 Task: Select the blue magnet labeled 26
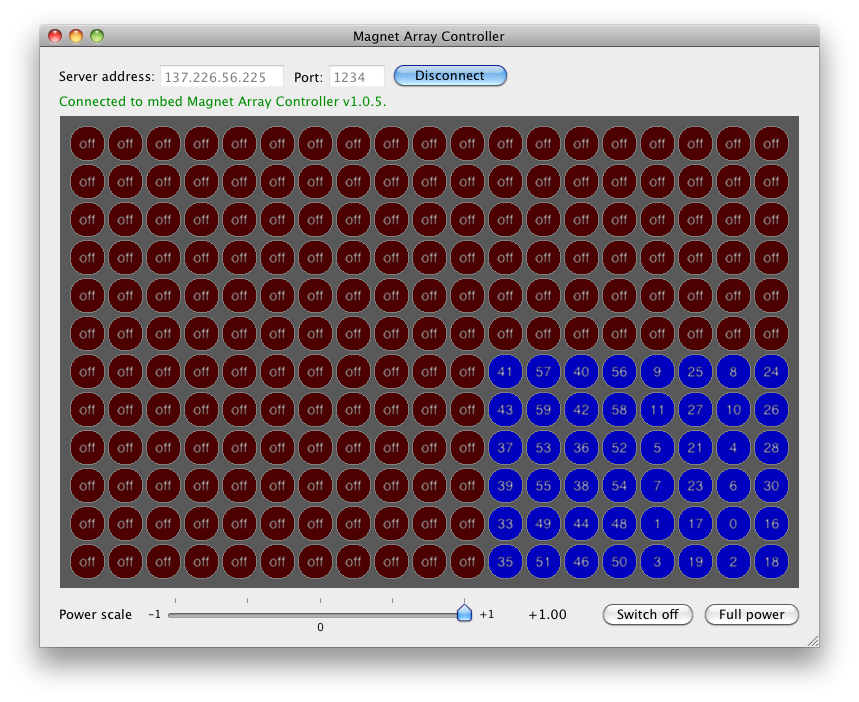click(771, 409)
